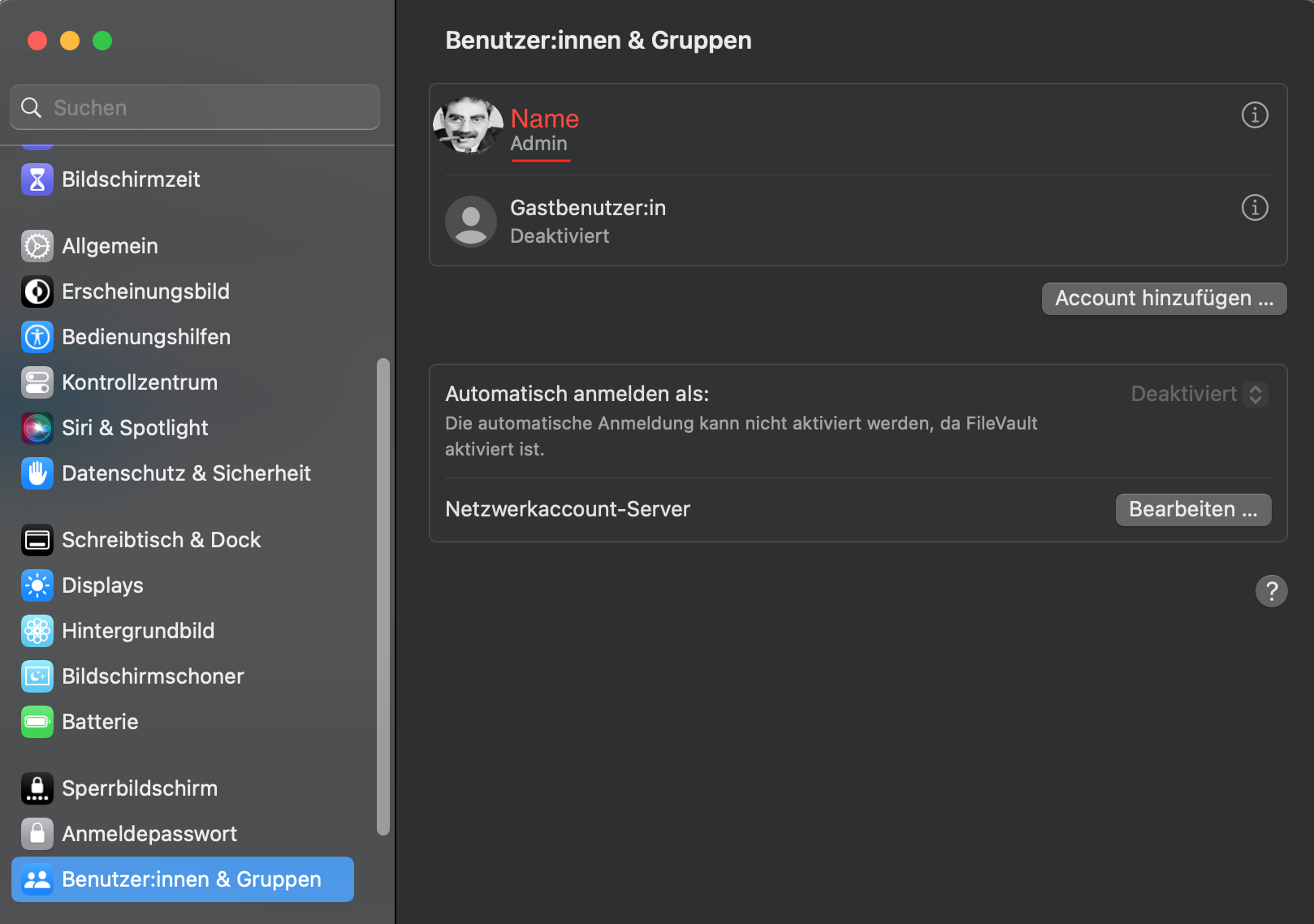Click the Batterie icon in sidebar
The width and height of the screenshot is (1314, 924).
coord(37,722)
